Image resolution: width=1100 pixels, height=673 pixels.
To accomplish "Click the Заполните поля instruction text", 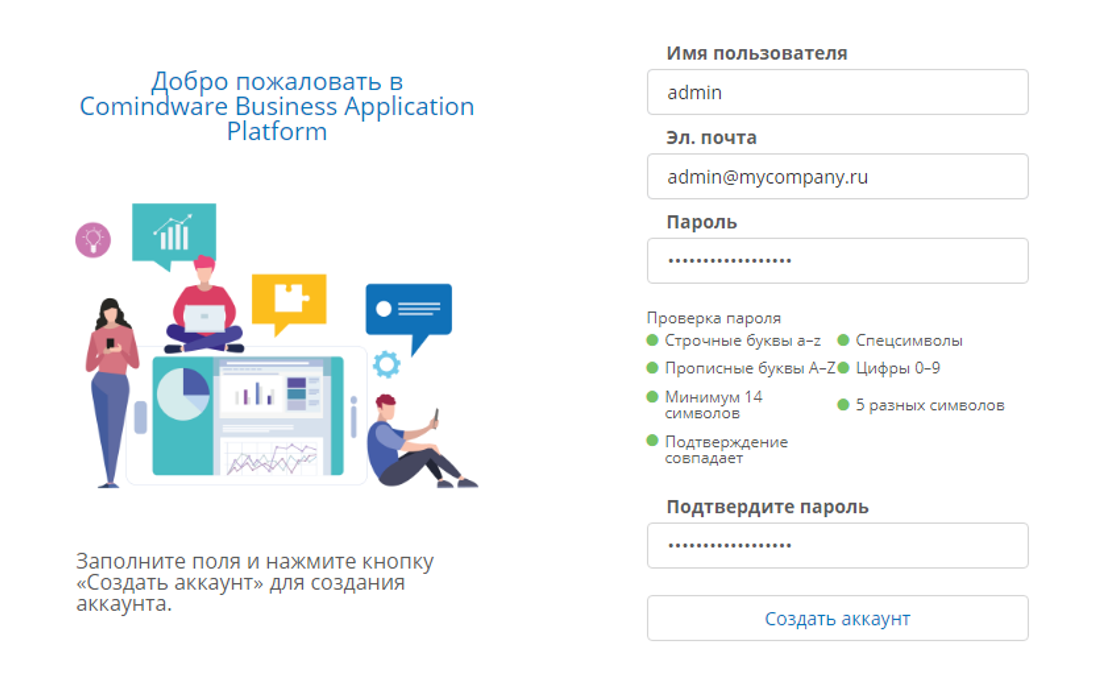I will (x=255, y=582).
